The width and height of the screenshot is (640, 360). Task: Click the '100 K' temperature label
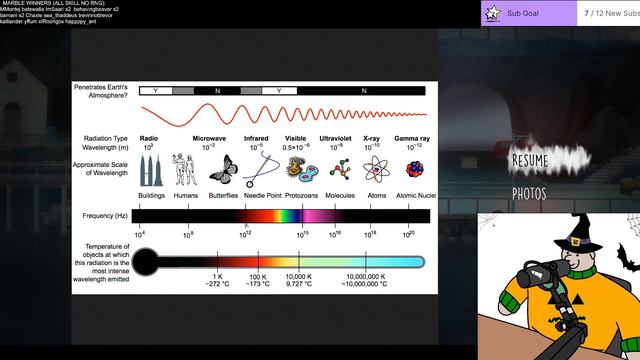click(x=258, y=277)
